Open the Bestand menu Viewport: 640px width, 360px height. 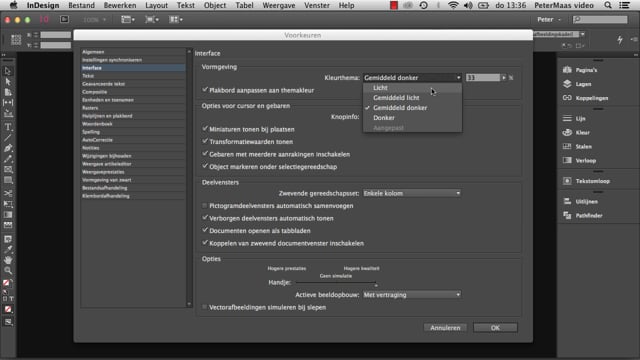[81, 5]
